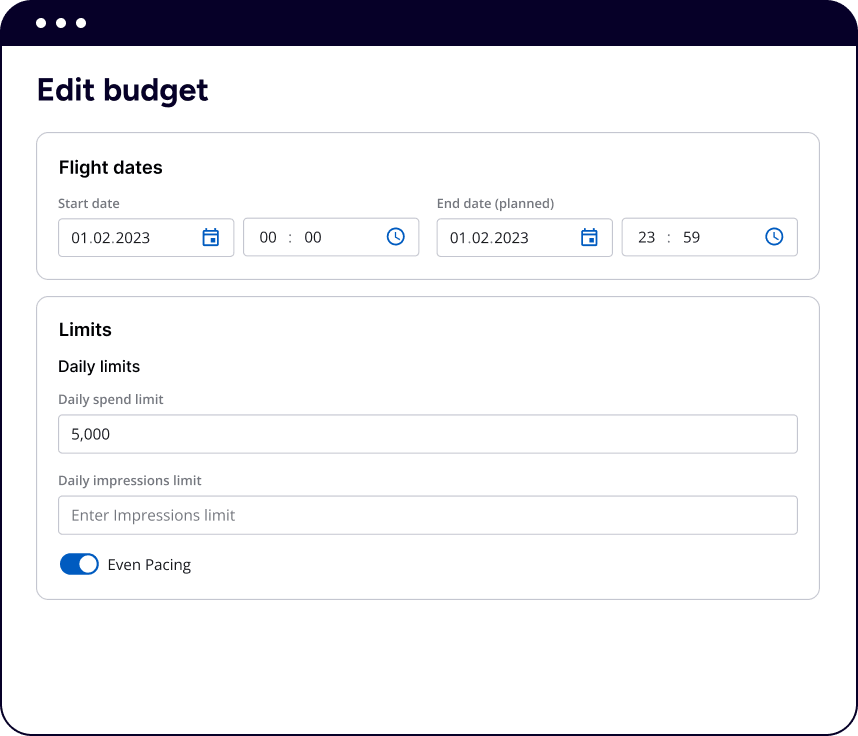Select the End time hours value 23
The width and height of the screenshot is (858, 736).
(647, 238)
